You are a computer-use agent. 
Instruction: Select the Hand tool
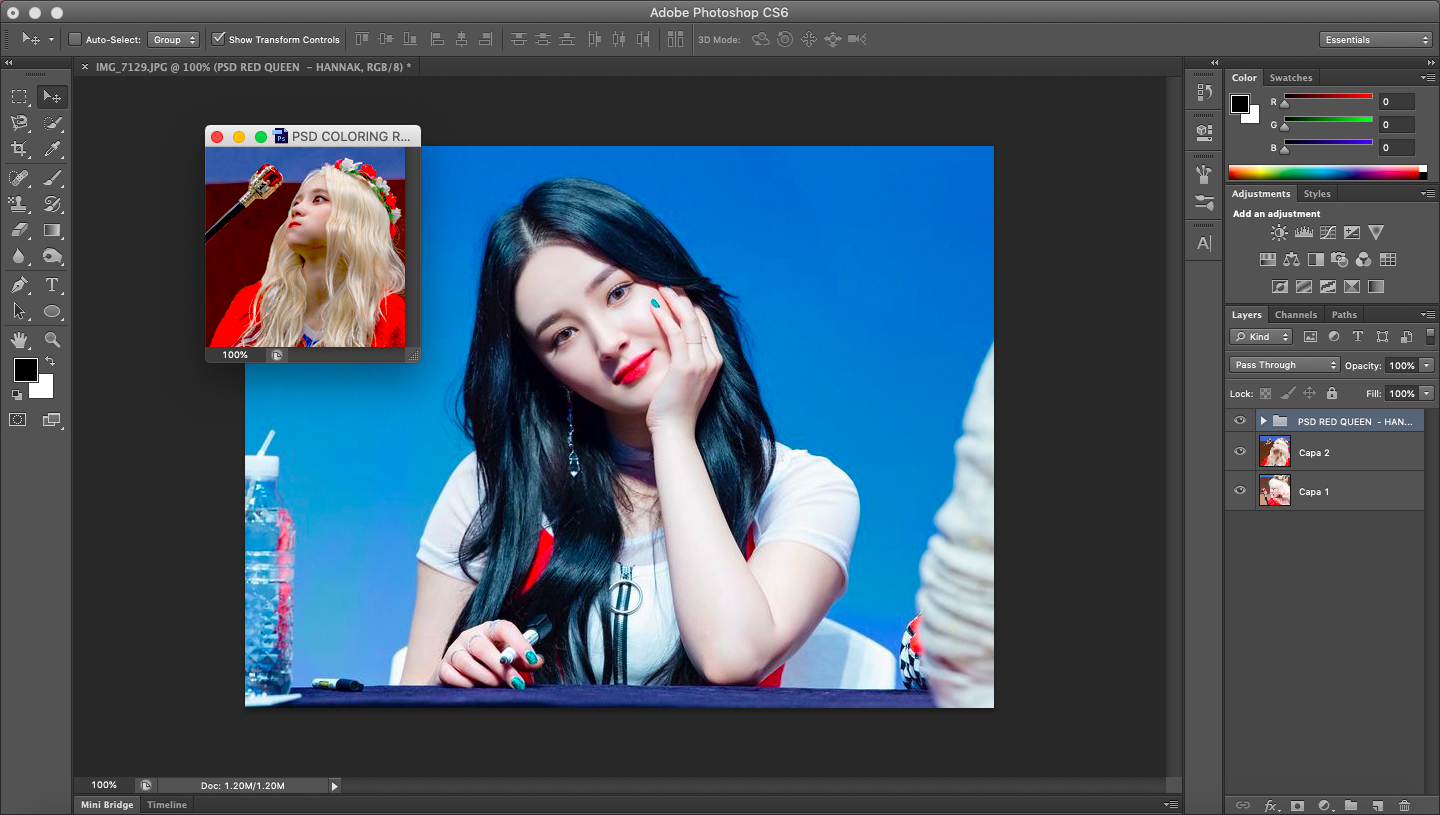click(19, 340)
